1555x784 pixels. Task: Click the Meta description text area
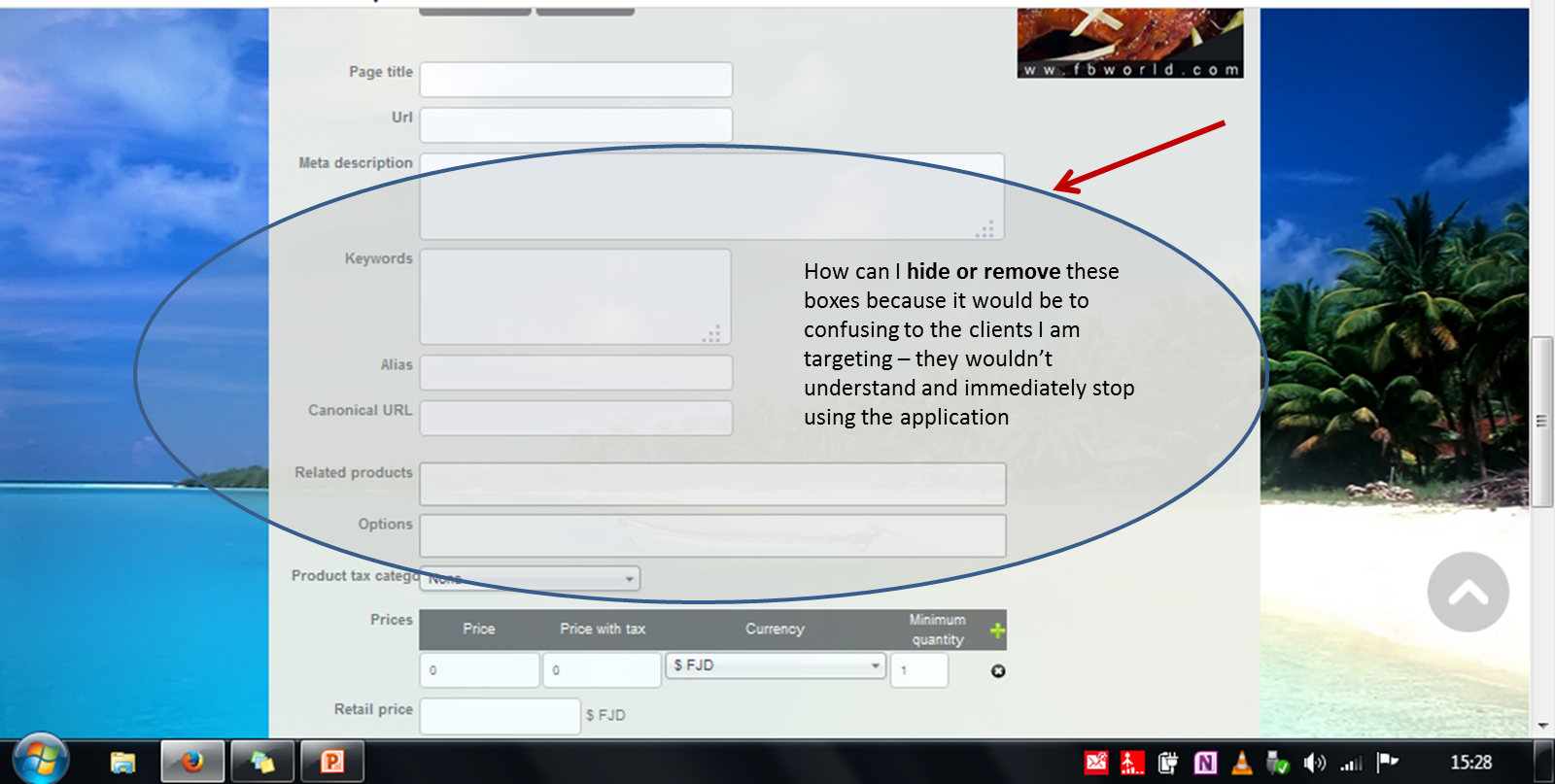pyautogui.click(x=712, y=196)
